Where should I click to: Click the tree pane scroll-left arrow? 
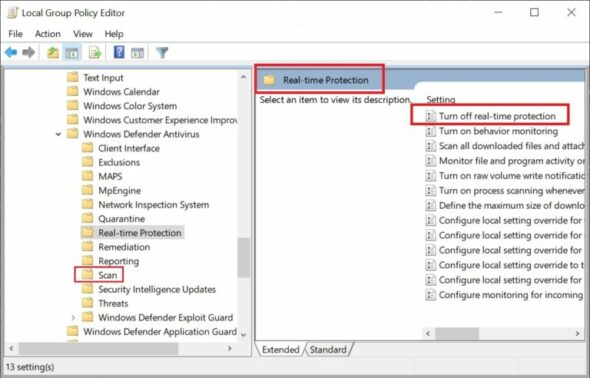click(11, 349)
